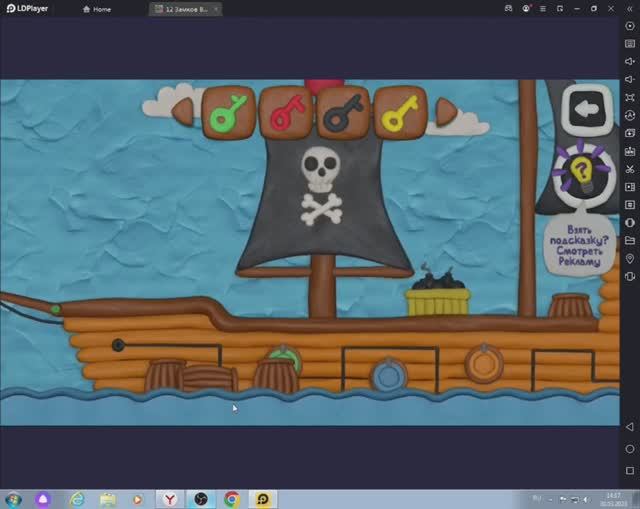Open the synchronizer icon in sidebar
This screenshot has width=640, height=509.
(630, 204)
